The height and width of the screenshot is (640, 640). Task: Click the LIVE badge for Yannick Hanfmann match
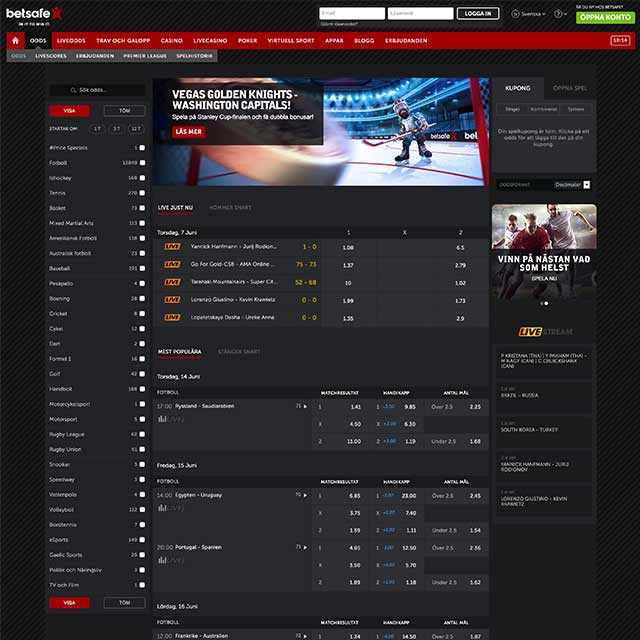[172, 247]
